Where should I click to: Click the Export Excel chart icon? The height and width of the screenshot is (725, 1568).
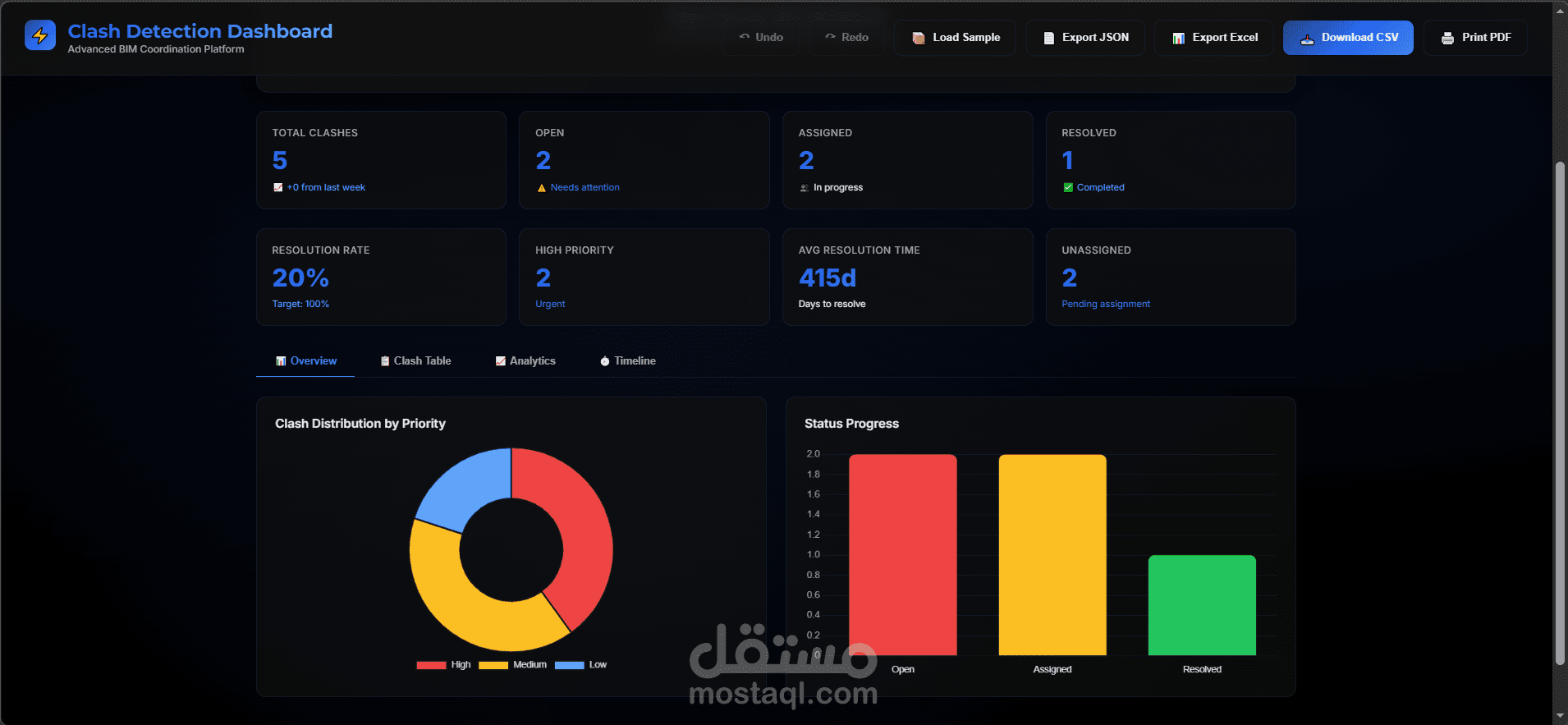coord(1178,38)
